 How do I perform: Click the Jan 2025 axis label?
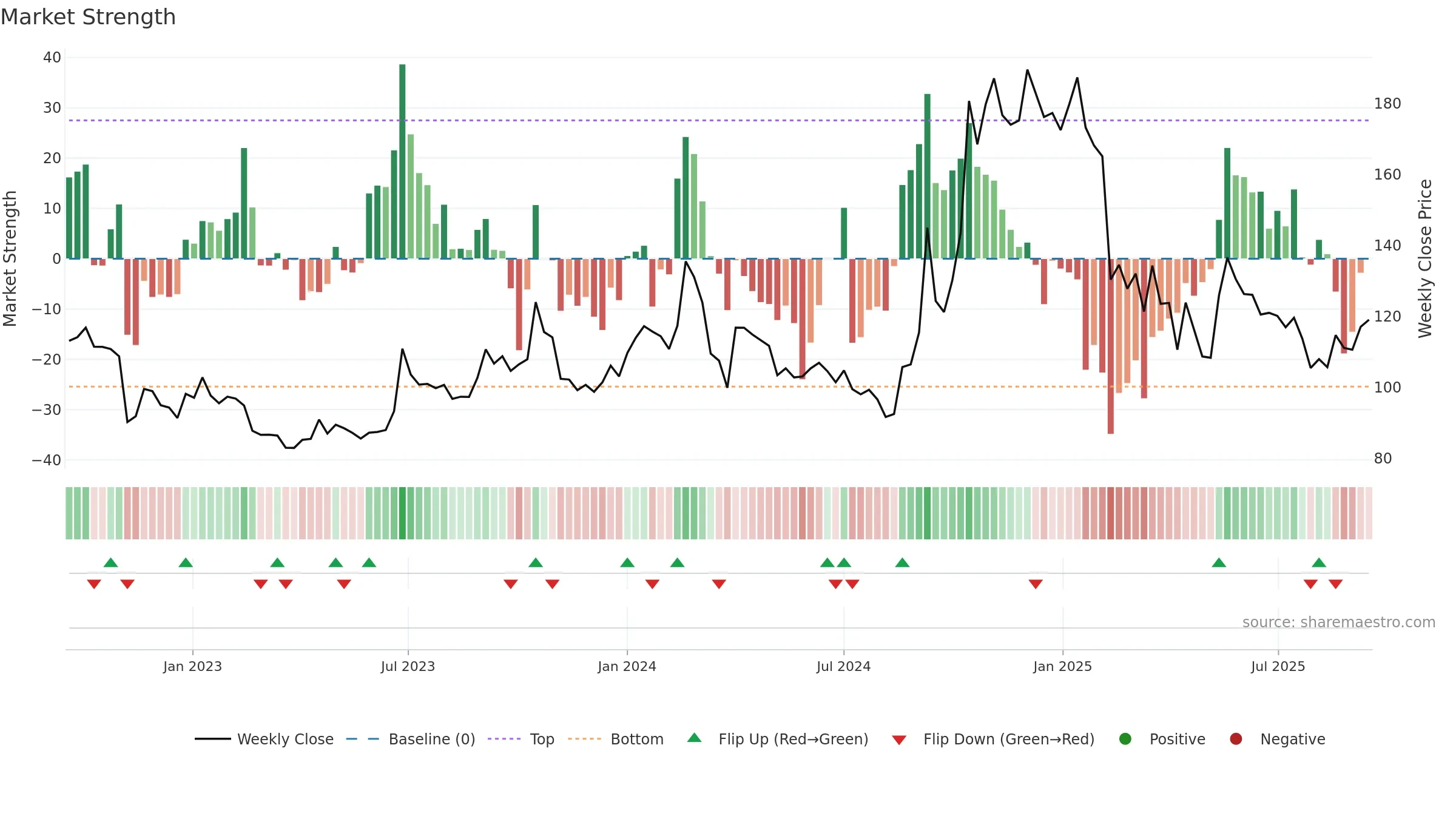click(1062, 666)
